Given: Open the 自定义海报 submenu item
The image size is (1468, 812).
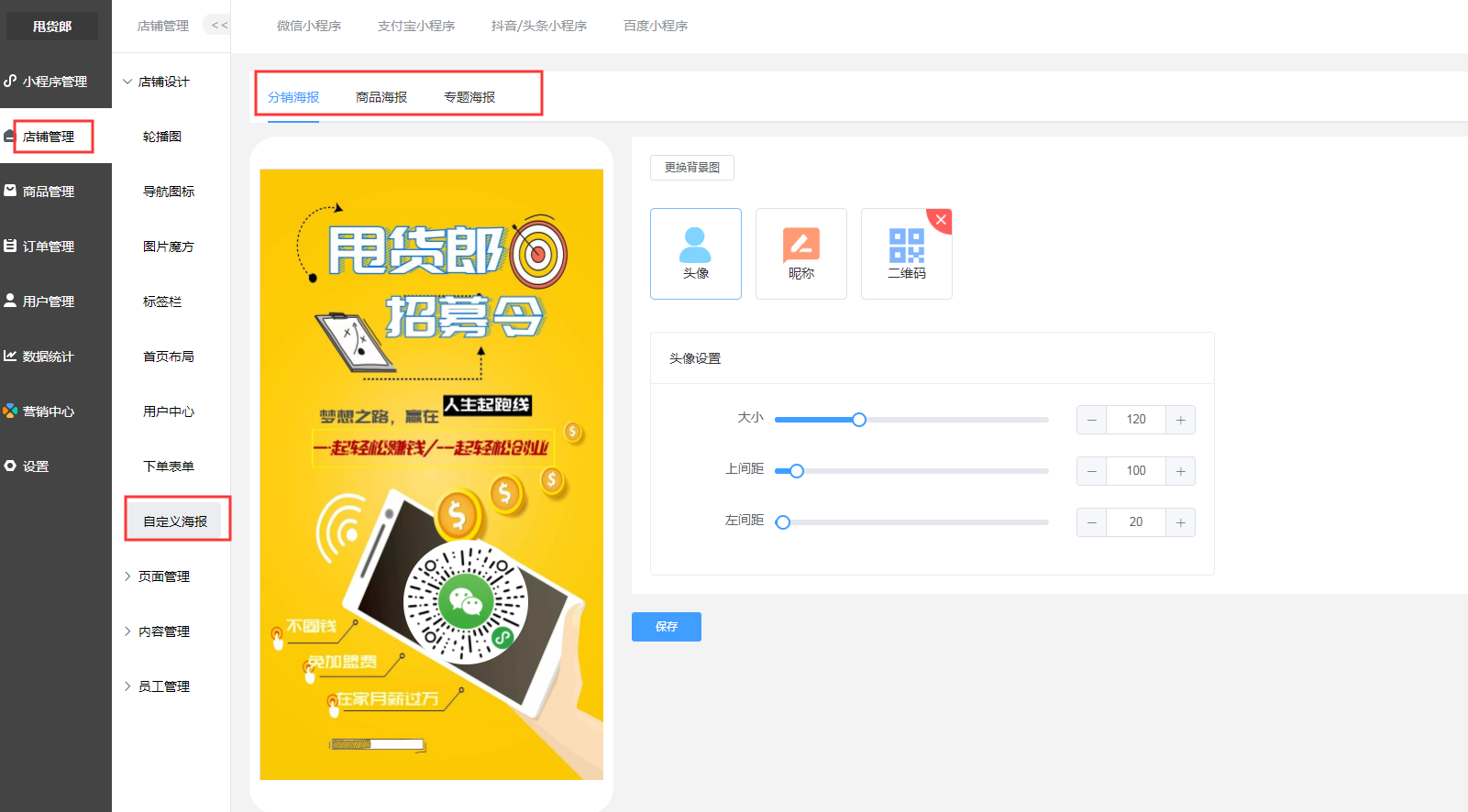Looking at the screenshot, I should click(x=175, y=521).
